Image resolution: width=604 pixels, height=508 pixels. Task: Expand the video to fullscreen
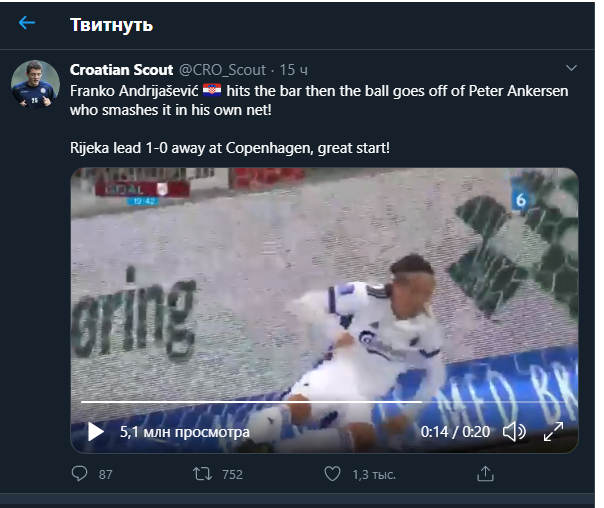553,432
